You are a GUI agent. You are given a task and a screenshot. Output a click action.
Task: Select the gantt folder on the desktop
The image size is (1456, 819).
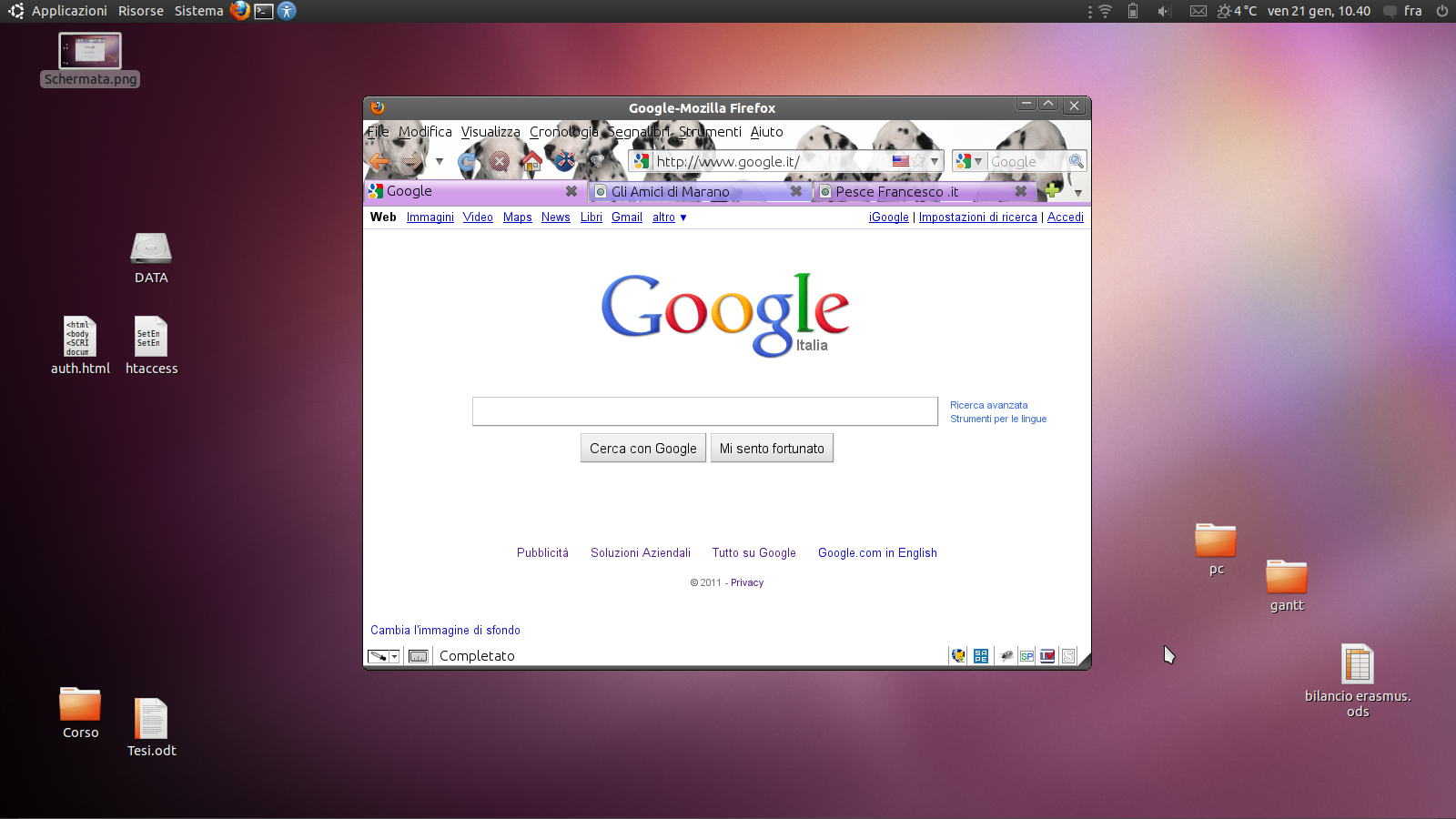[x=1287, y=586]
